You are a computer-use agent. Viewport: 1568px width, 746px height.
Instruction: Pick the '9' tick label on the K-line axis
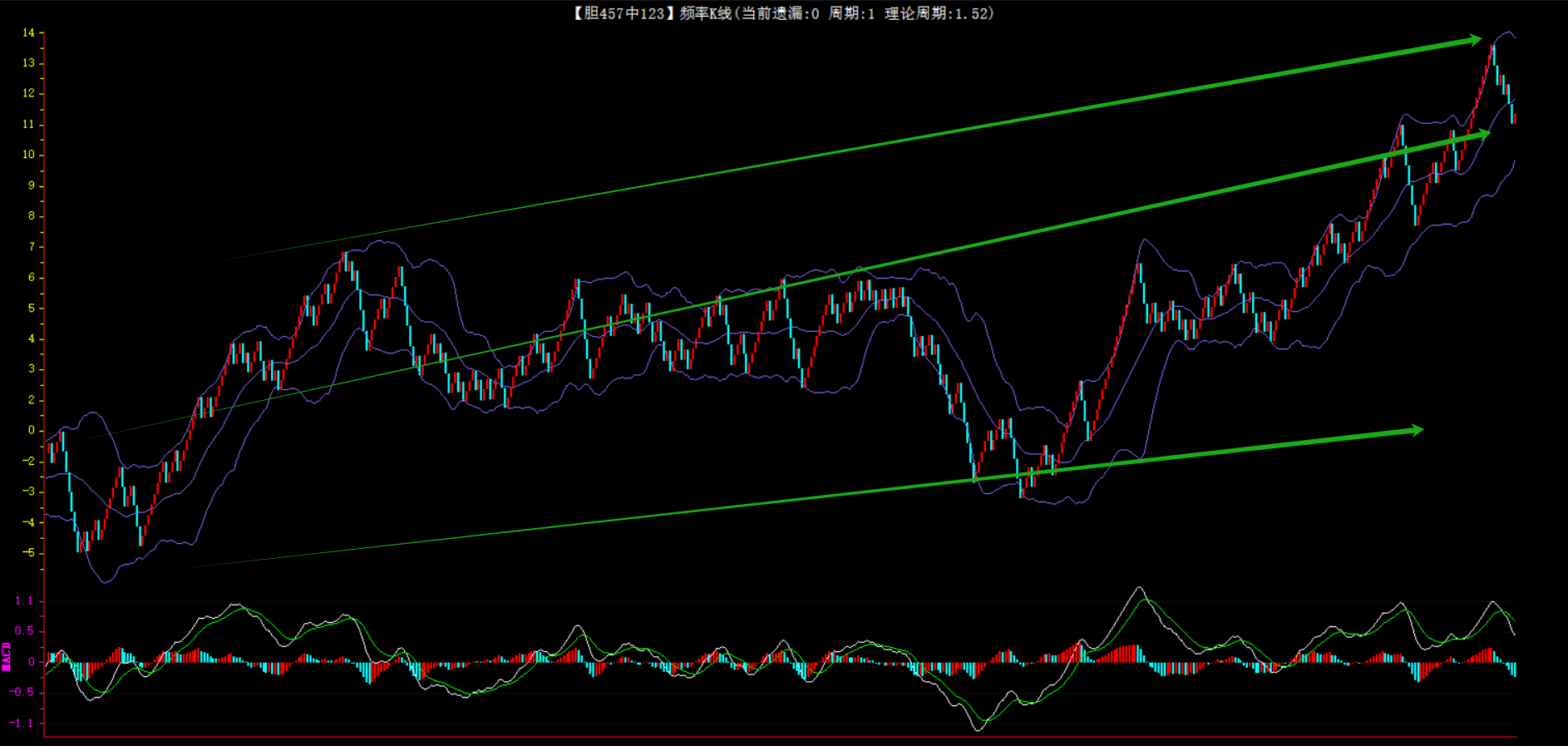click(32, 185)
